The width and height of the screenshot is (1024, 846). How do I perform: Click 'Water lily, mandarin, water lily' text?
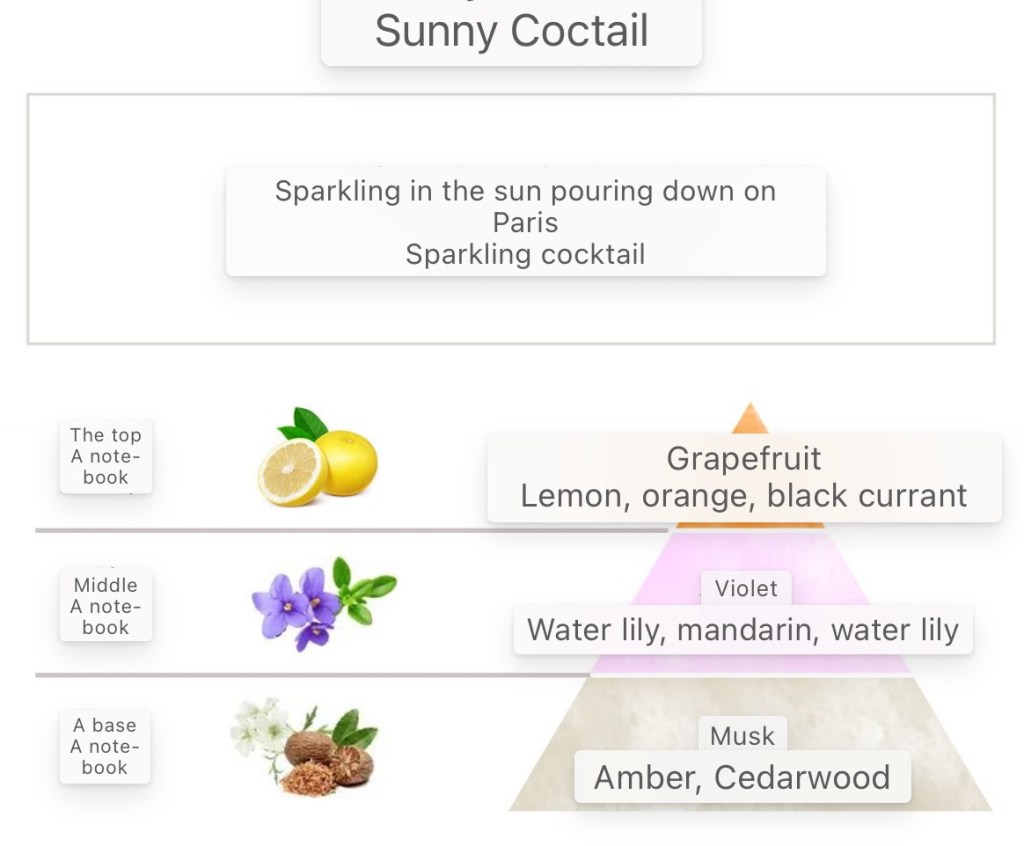(743, 630)
